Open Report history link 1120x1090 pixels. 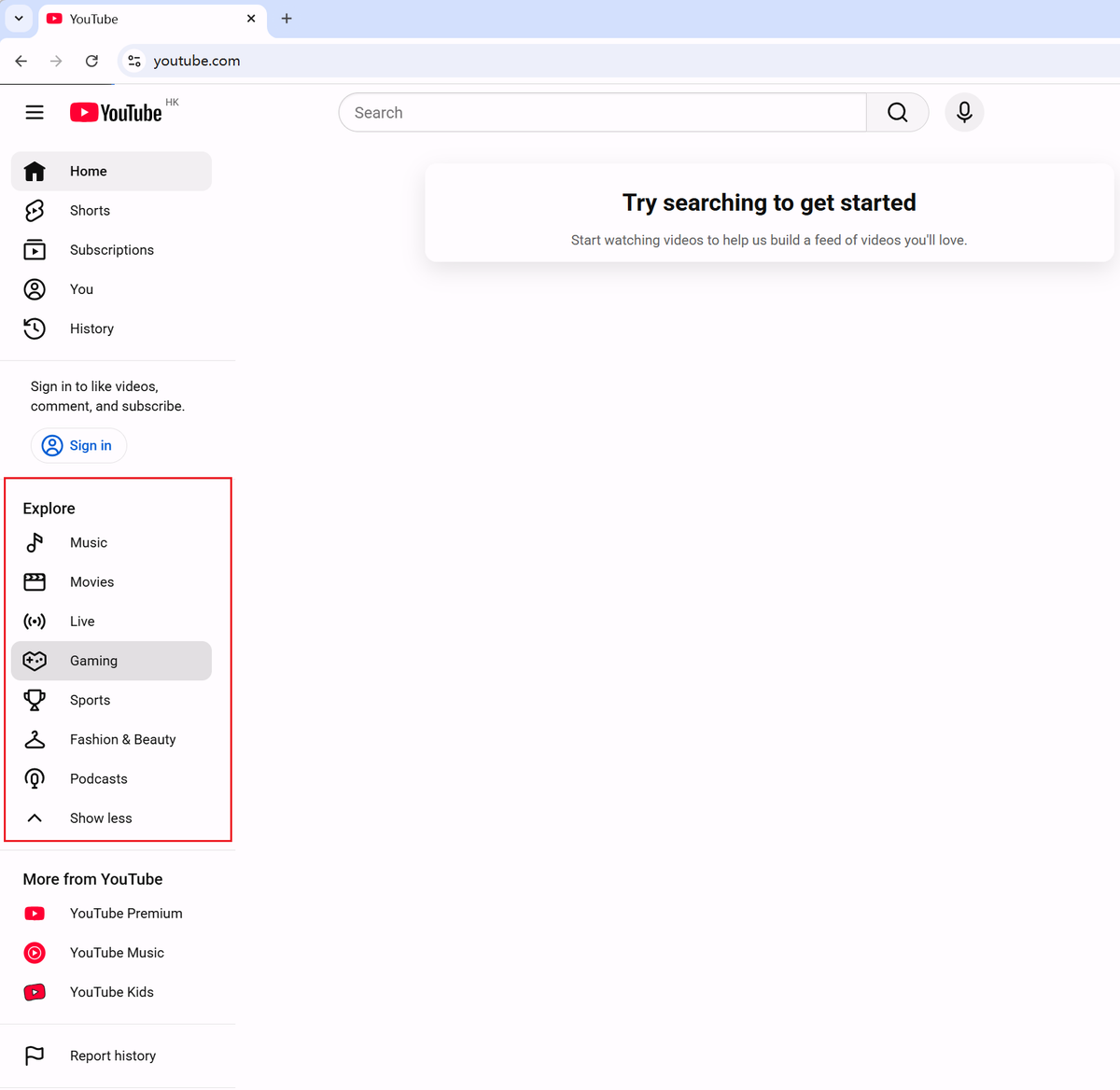111,1055
